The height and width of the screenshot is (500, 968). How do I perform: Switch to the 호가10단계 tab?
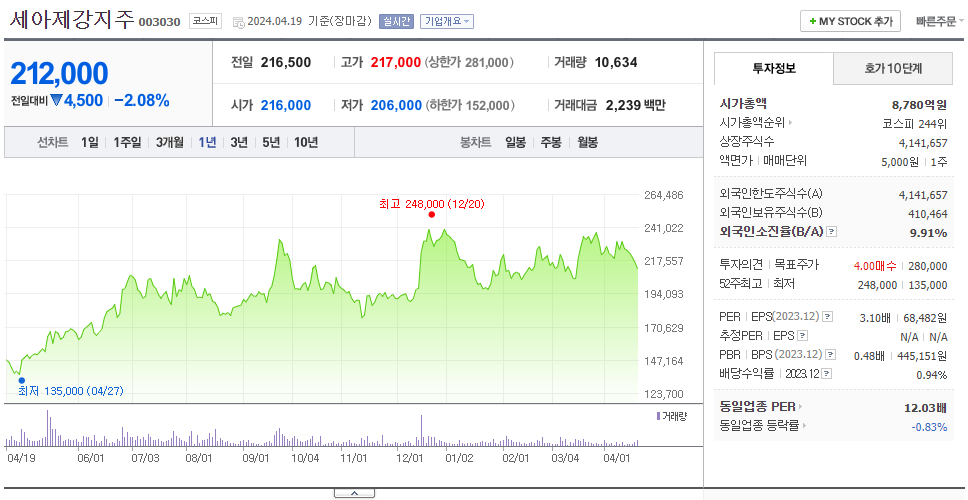[x=893, y=69]
